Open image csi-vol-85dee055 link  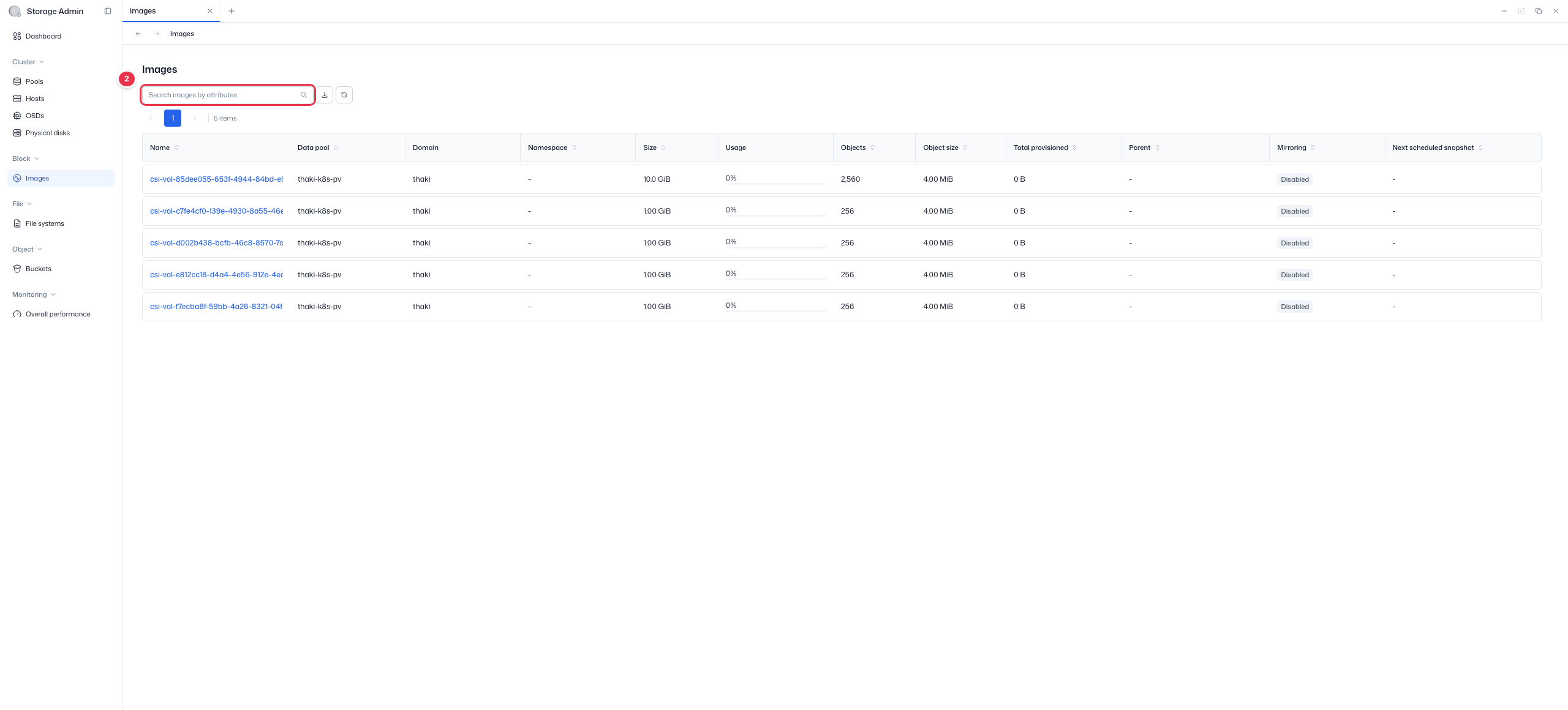216,179
